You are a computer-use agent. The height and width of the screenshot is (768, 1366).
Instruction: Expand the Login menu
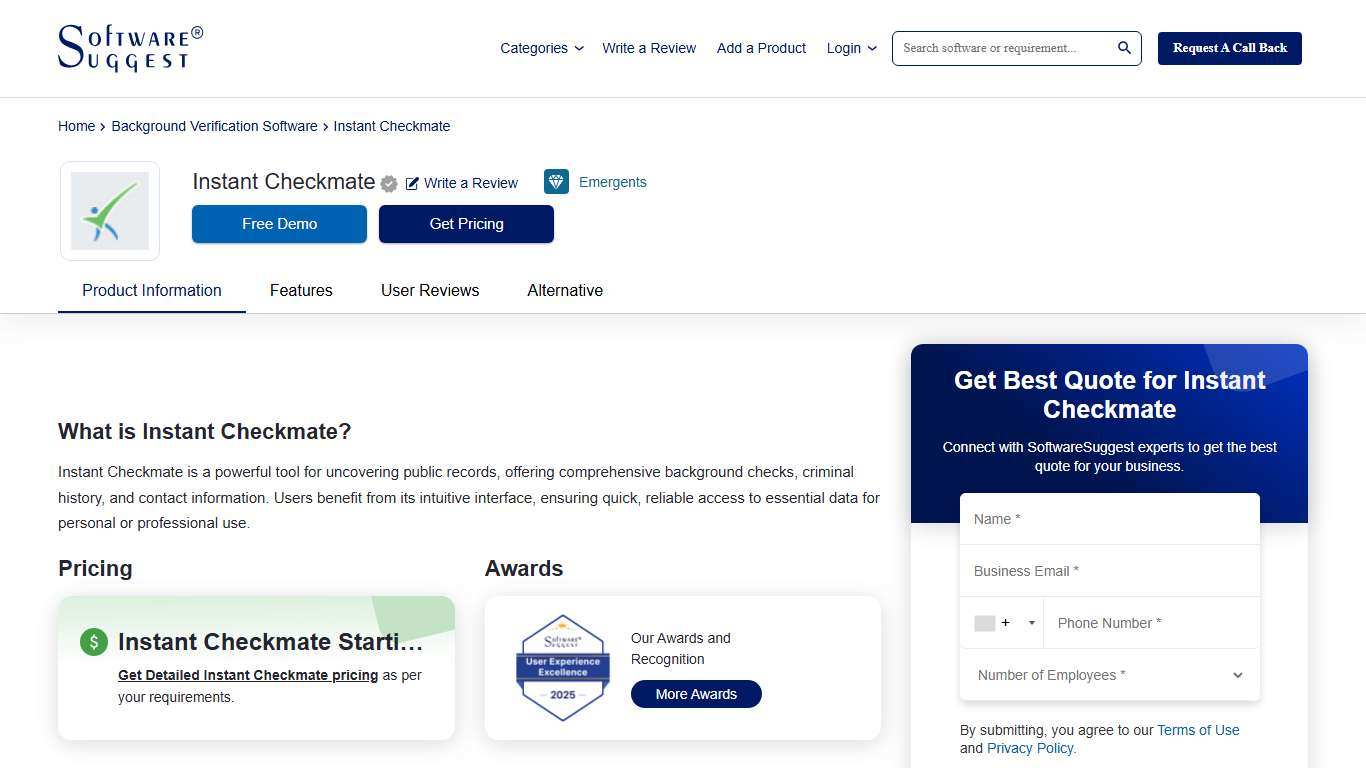click(x=850, y=48)
